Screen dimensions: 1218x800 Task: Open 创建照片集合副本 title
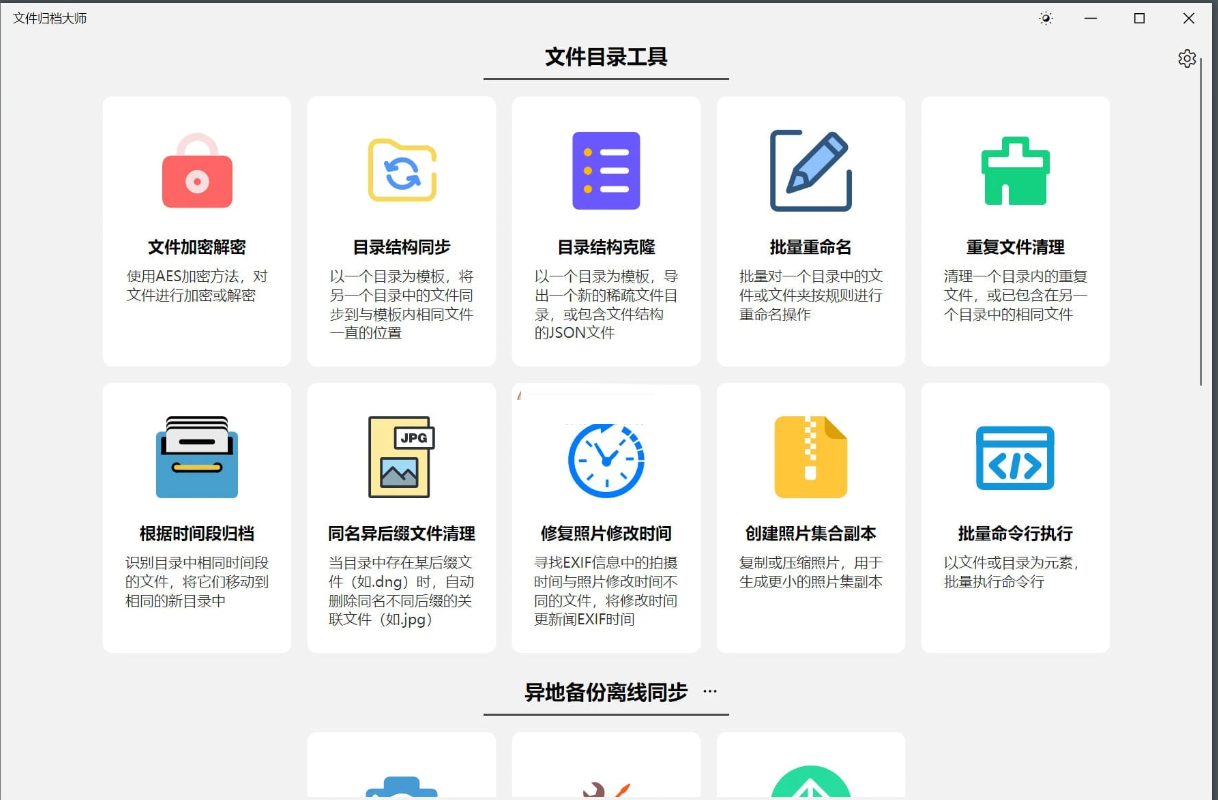tap(811, 534)
